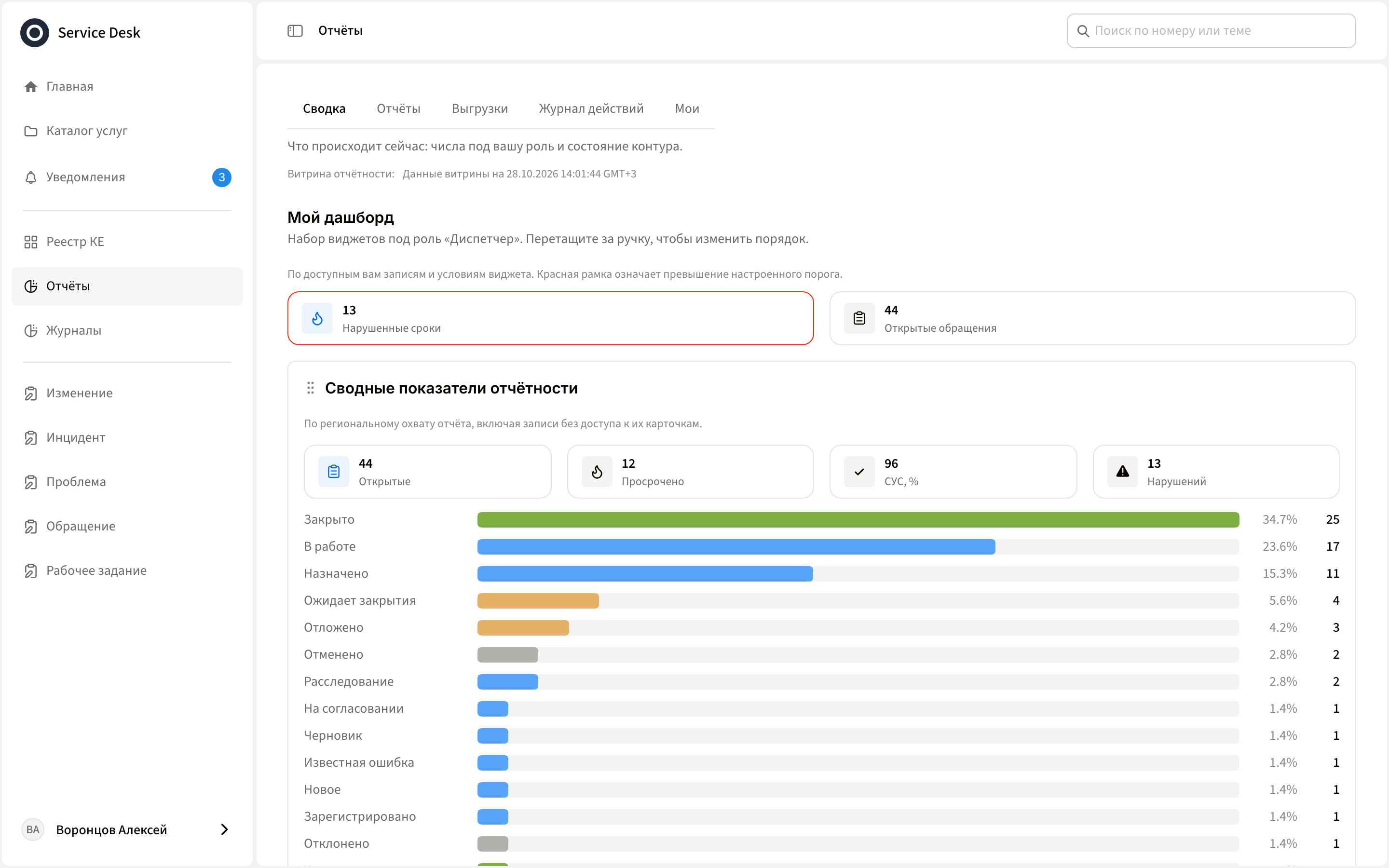Click the document icon beside Обращение

pos(31,527)
